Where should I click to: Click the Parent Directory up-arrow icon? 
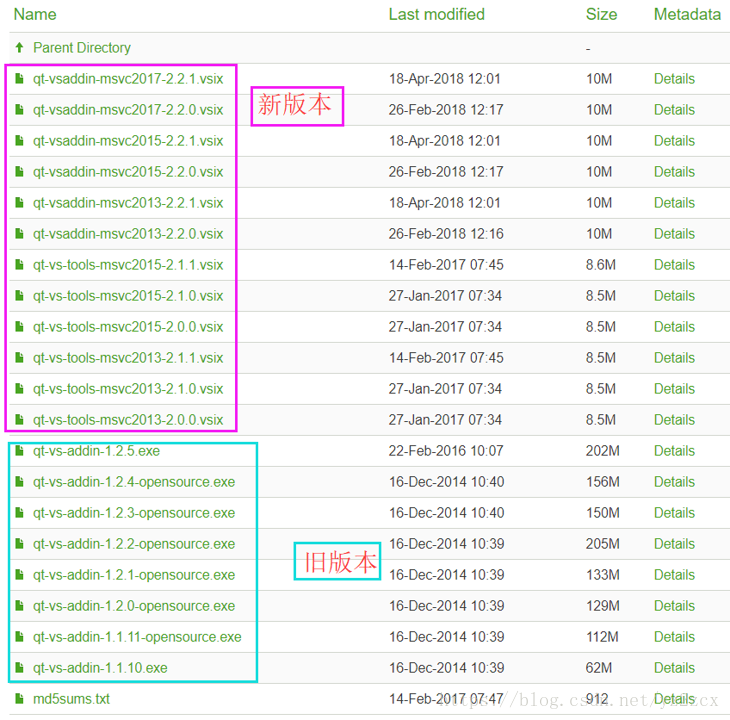tap(20, 47)
